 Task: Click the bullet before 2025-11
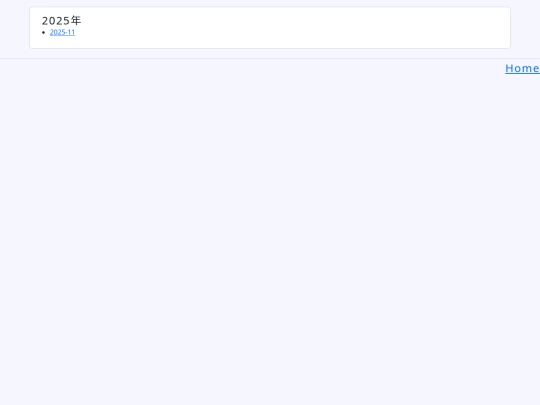43,32
